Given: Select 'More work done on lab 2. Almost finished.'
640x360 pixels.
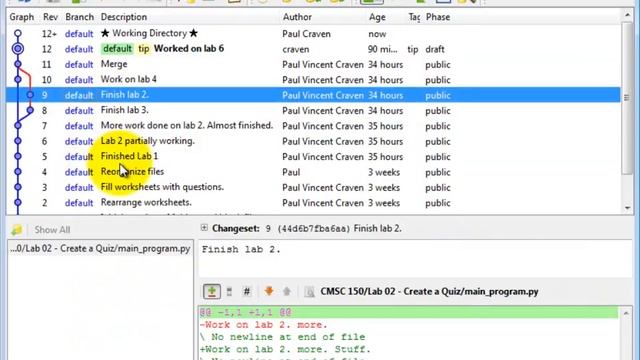Looking at the screenshot, I should tap(313, 126).
